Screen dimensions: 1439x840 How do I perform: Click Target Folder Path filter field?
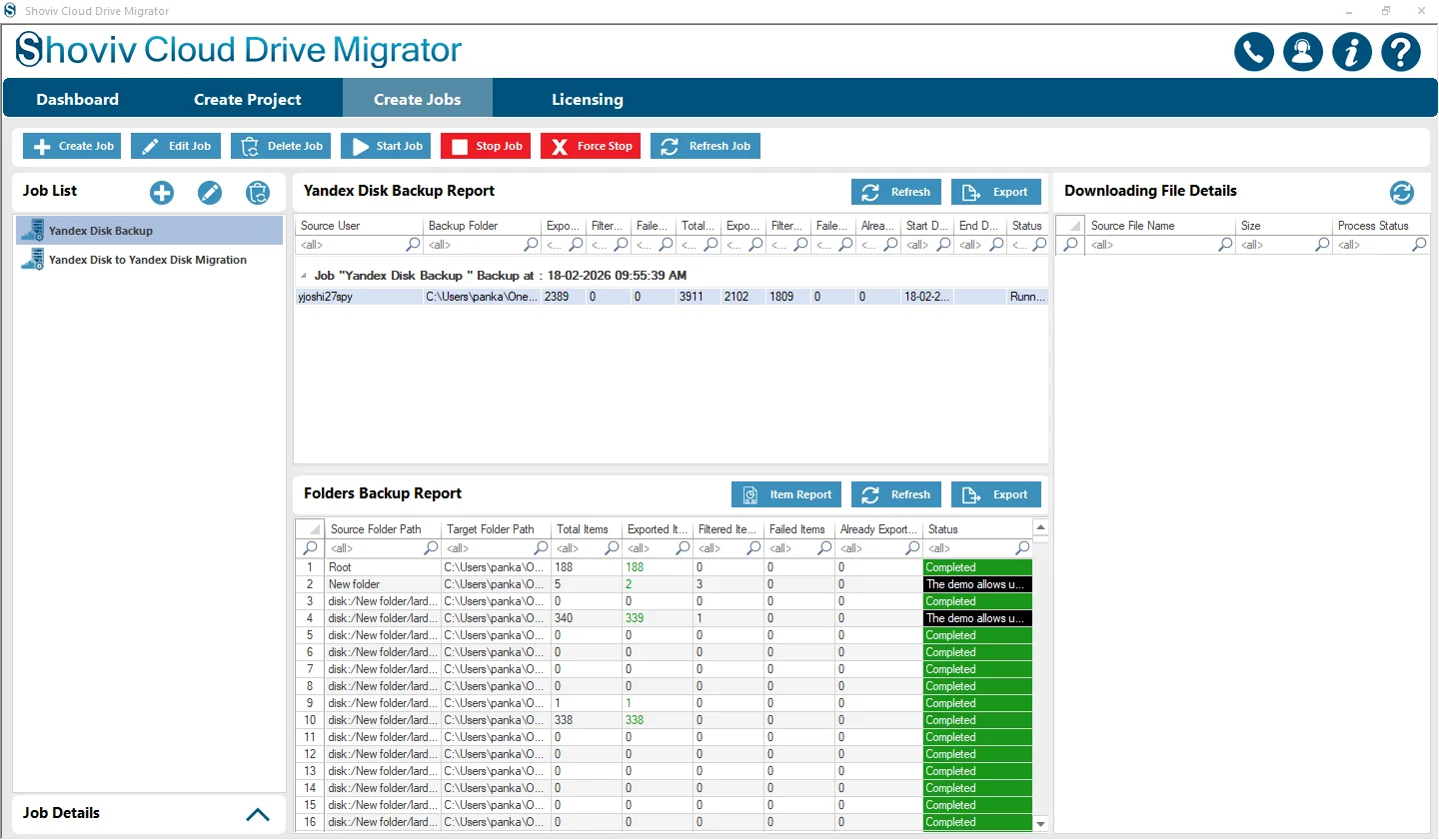[497, 548]
